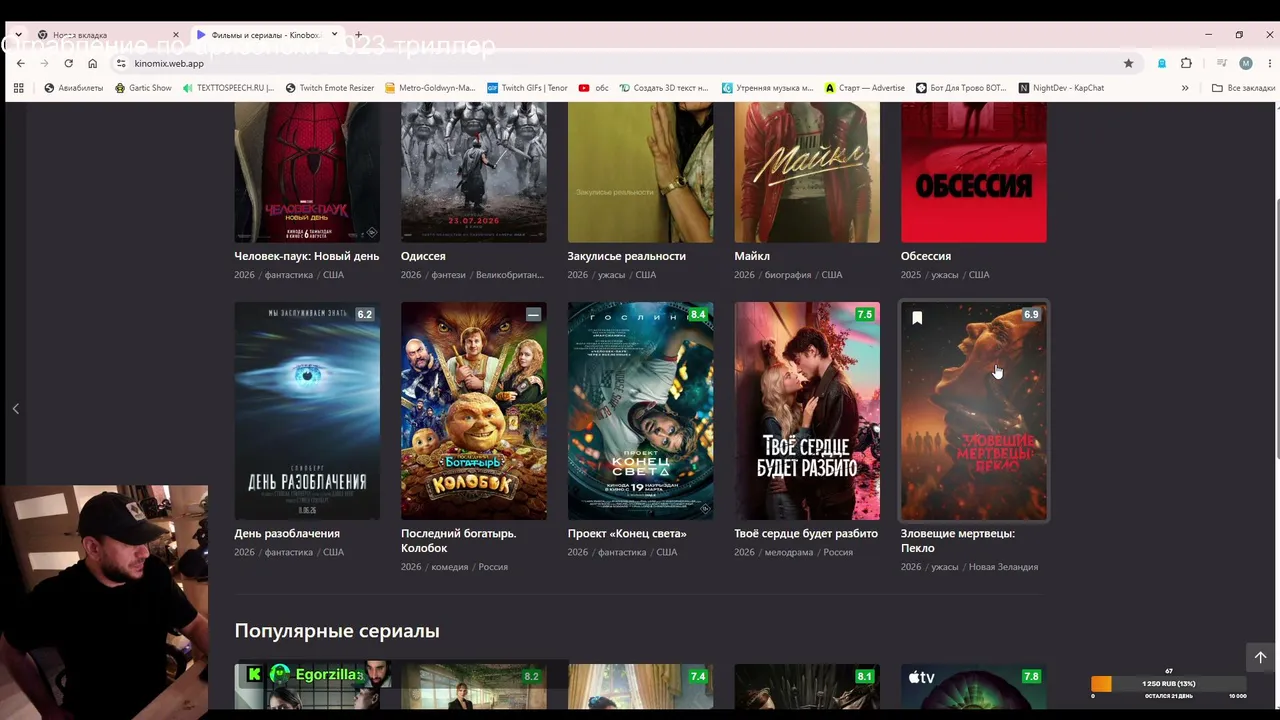This screenshot has width=1280, height=720.
Task: Click the Закулисье реальности title
Action: (x=627, y=256)
